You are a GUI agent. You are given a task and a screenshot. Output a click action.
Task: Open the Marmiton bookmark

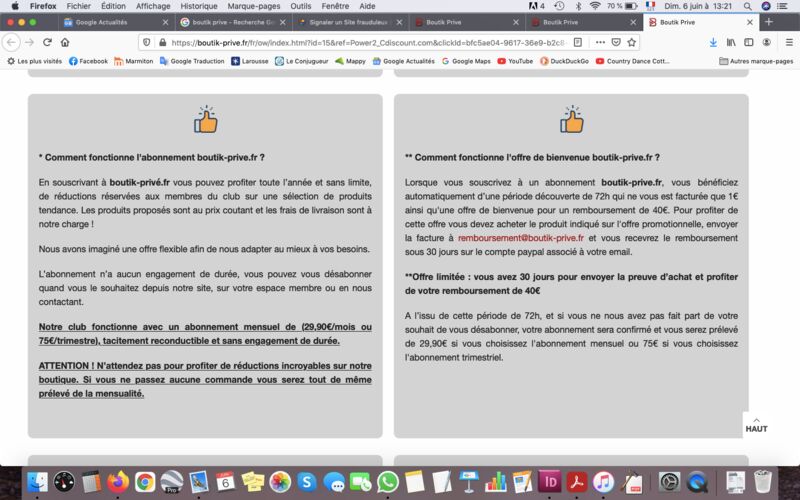(134, 61)
